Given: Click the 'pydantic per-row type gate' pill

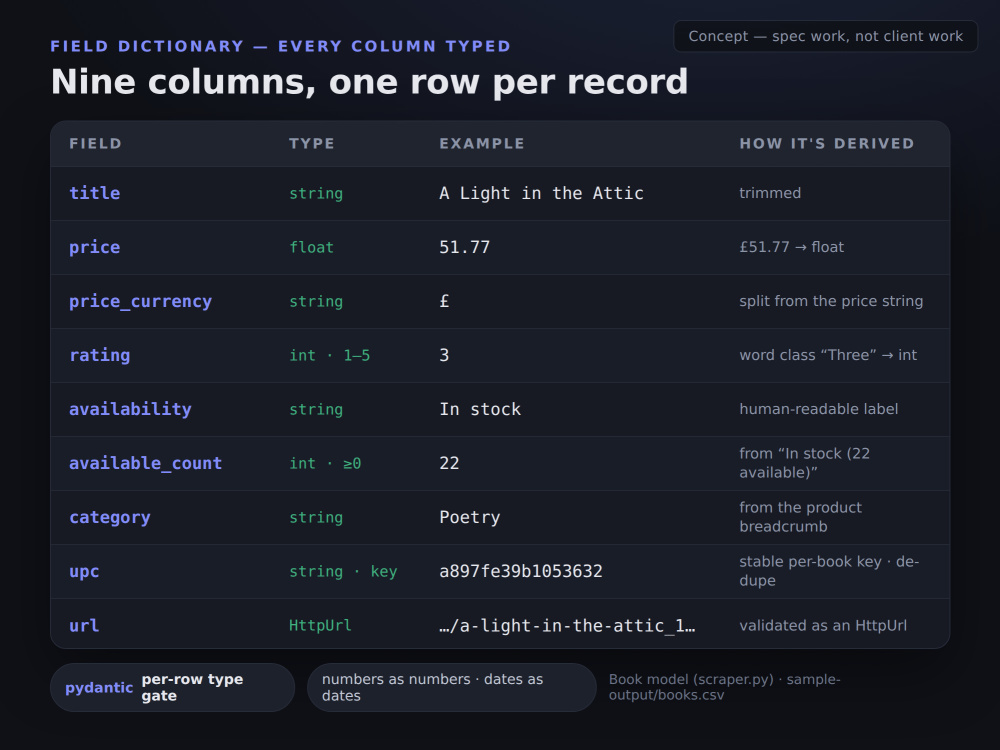Looking at the screenshot, I should (172, 688).
